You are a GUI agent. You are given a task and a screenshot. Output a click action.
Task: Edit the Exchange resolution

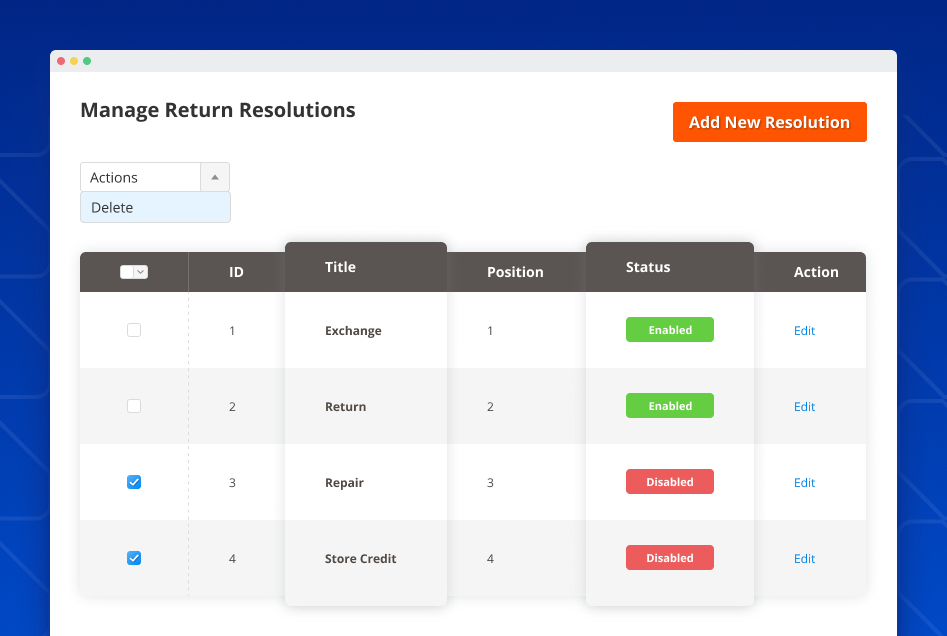[804, 330]
